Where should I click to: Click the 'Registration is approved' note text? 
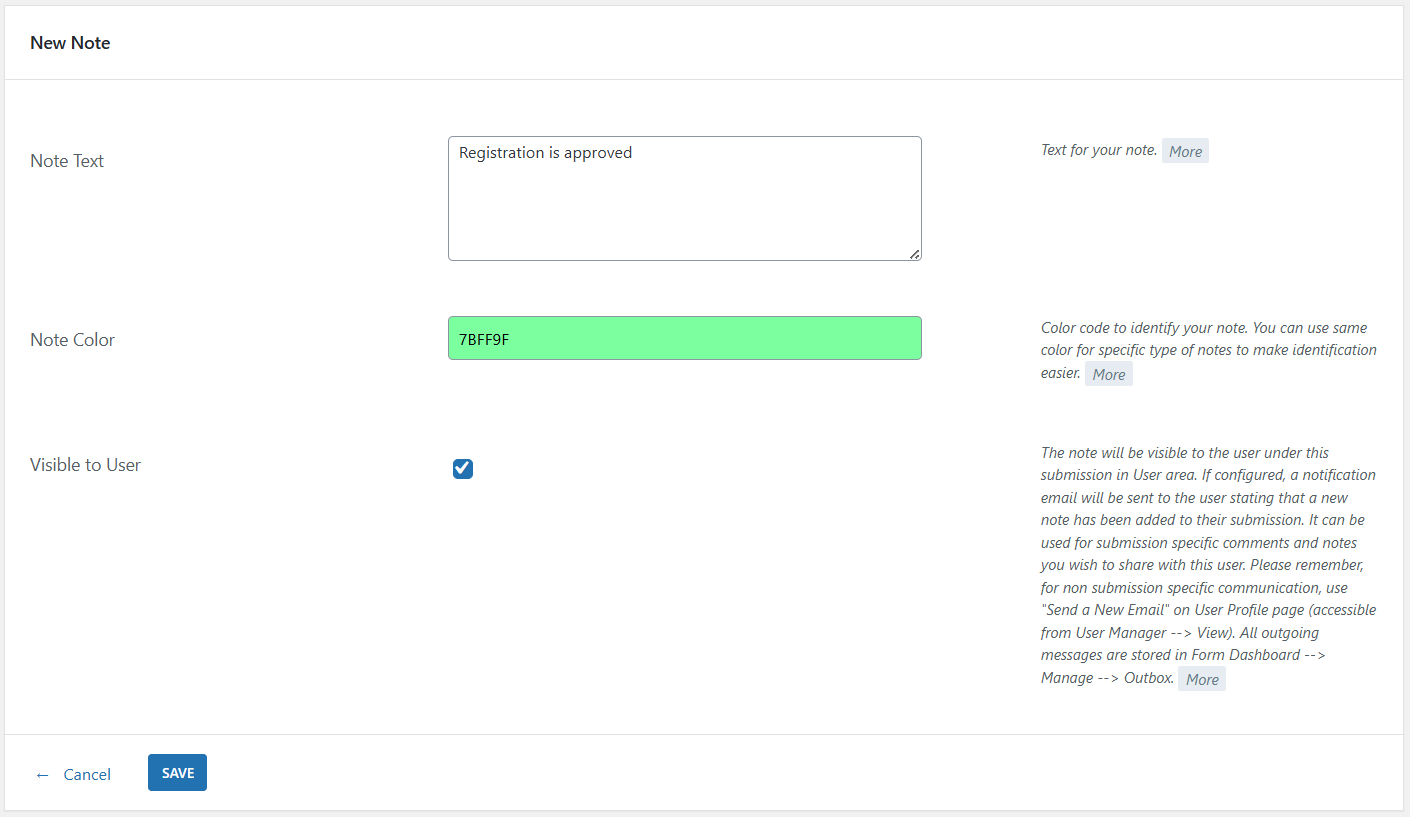click(546, 153)
